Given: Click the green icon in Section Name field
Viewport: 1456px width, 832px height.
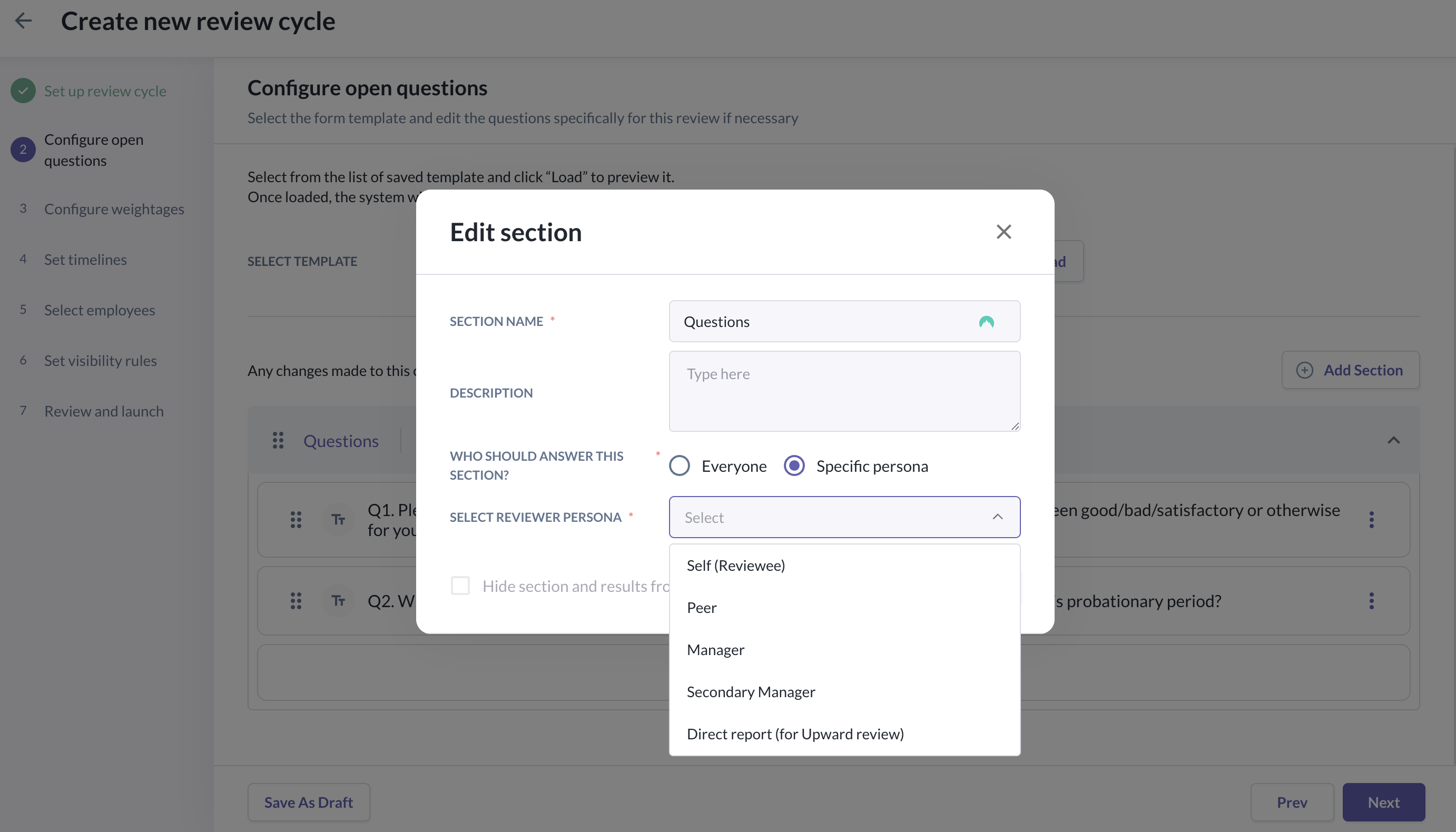Looking at the screenshot, I should [986, 322].
